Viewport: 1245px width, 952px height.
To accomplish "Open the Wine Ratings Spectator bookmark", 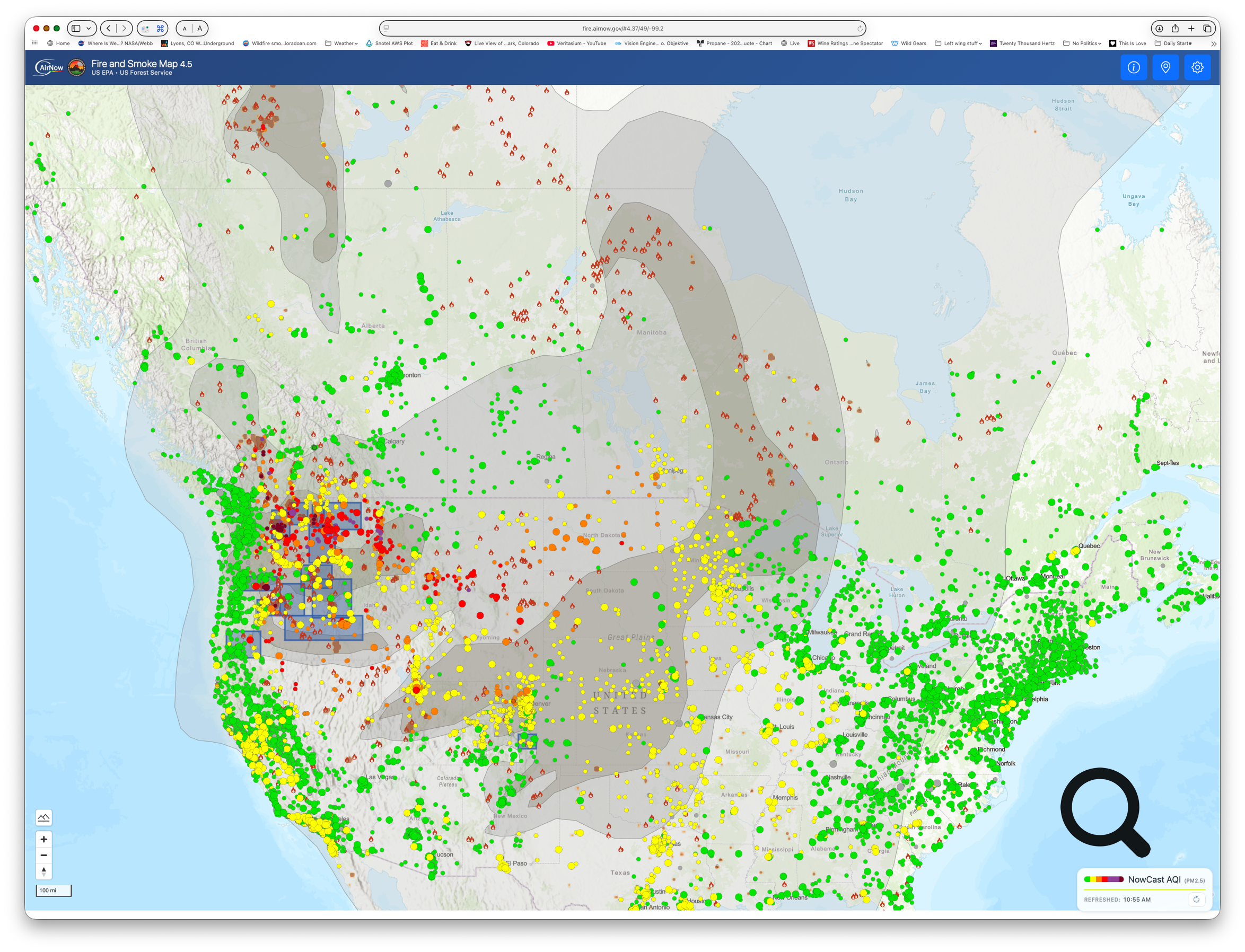I will point(846,43).
